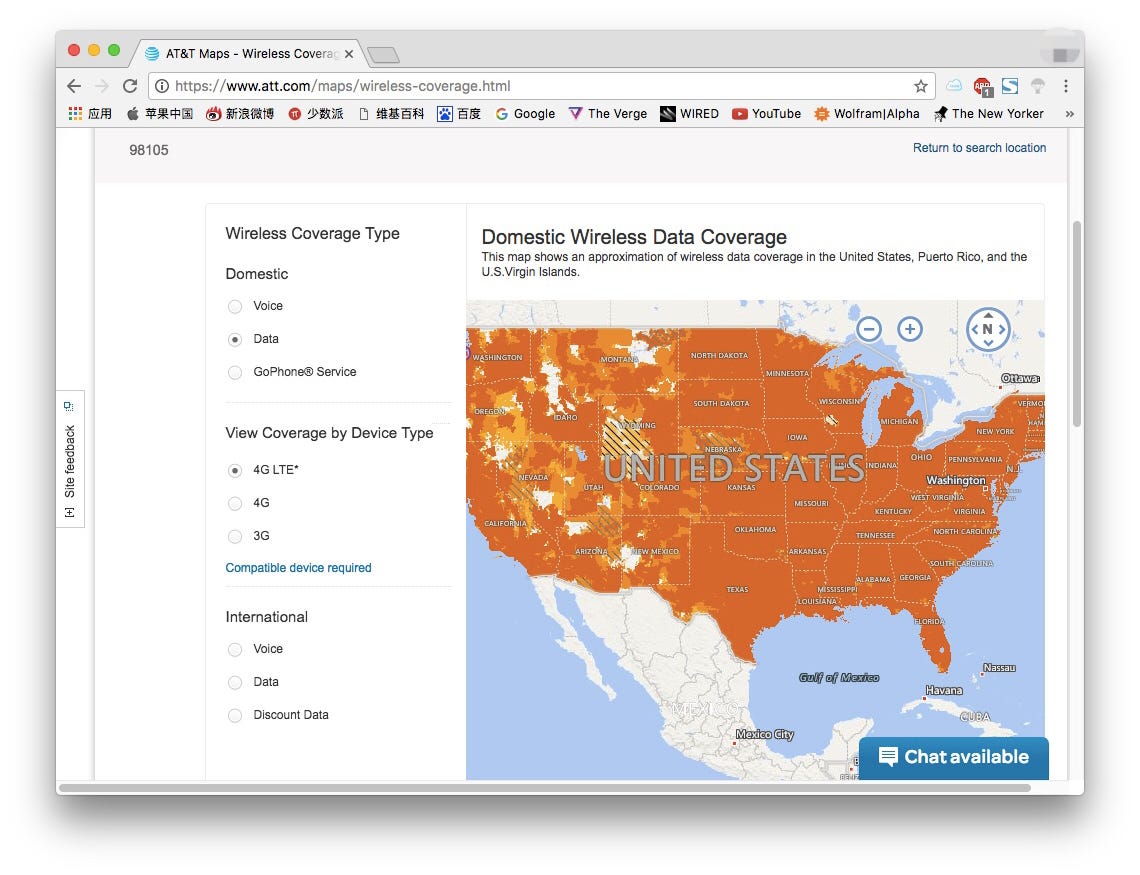Open Compatible device required link
Screen dimensions: 1140x875
(298, 568)
